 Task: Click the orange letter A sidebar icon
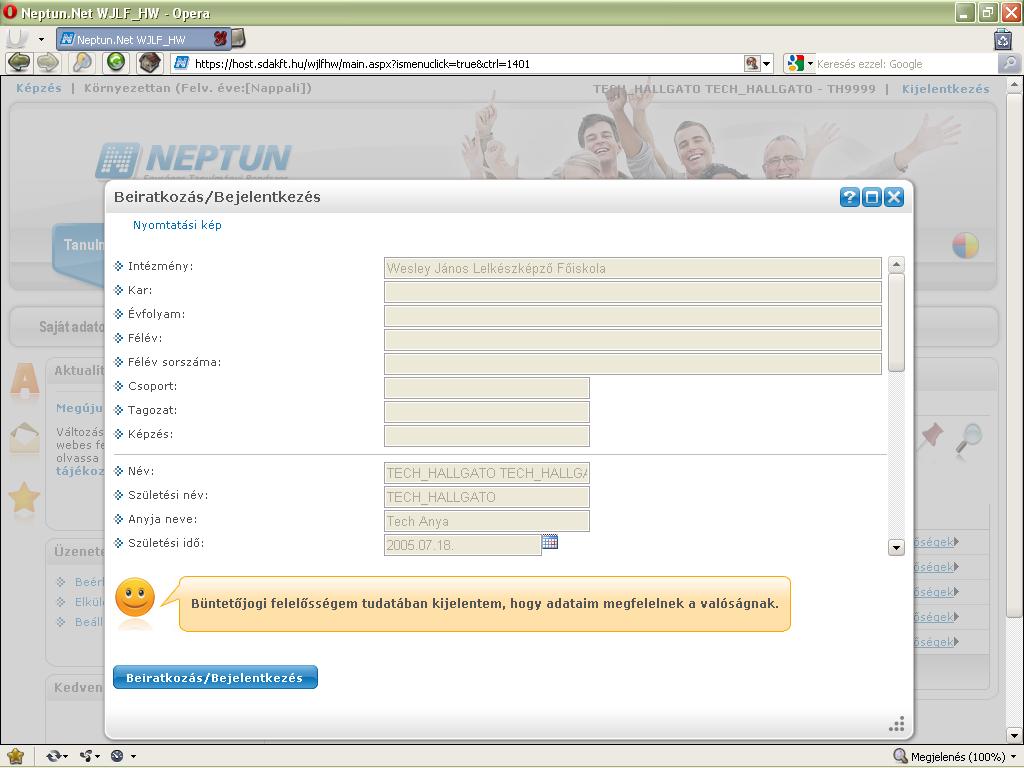point(25,380)
